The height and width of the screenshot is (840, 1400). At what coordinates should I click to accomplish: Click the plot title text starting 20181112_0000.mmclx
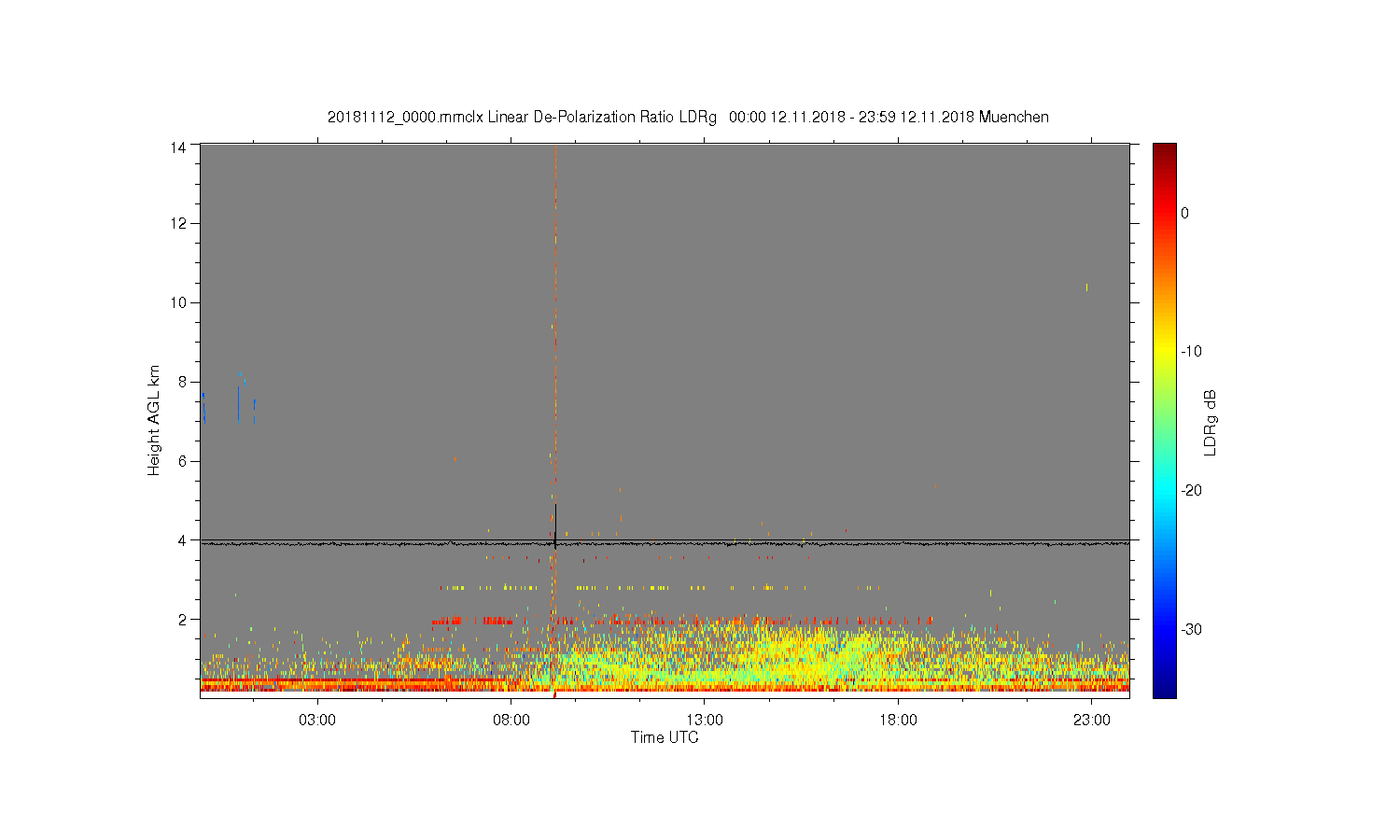click(688, 118)
